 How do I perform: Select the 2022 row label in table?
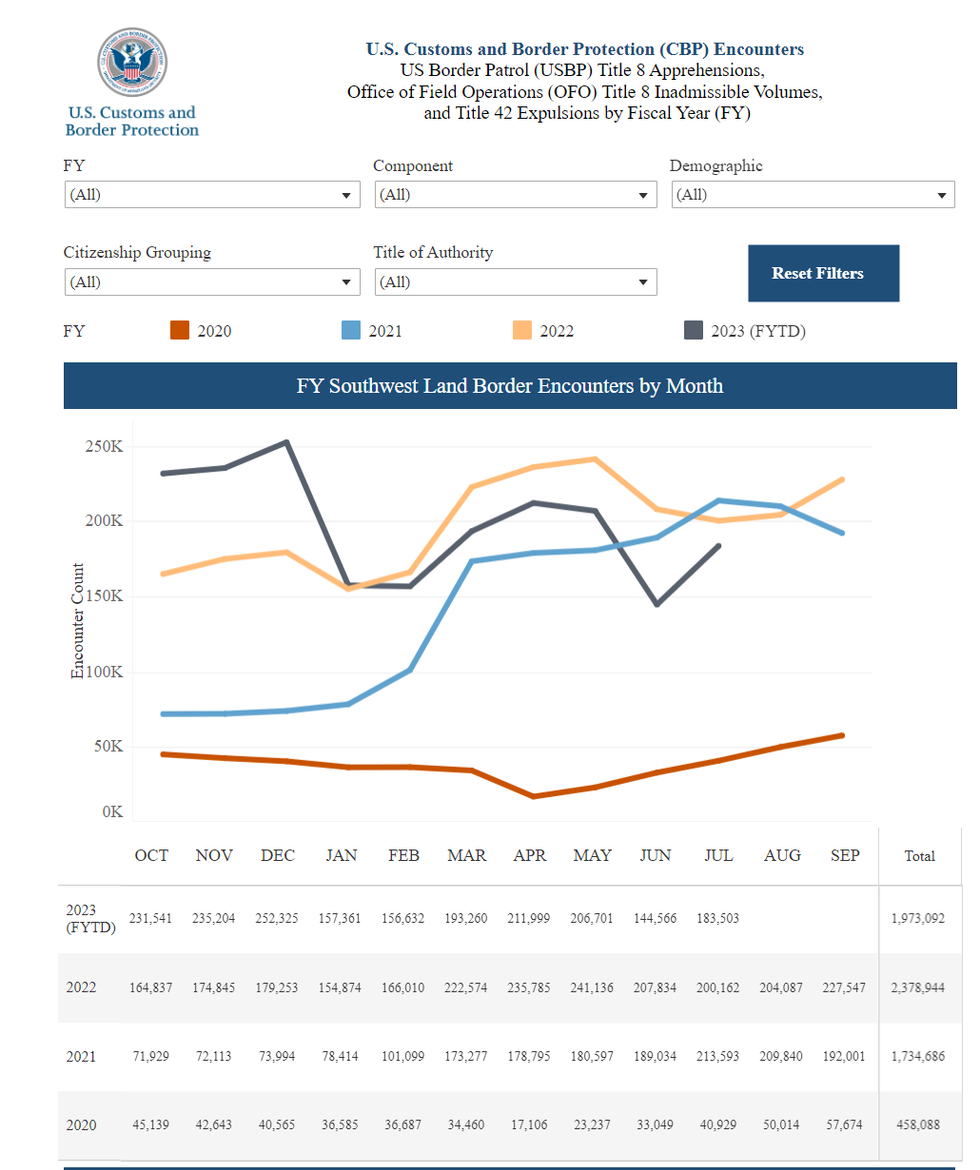coord(81,987)
